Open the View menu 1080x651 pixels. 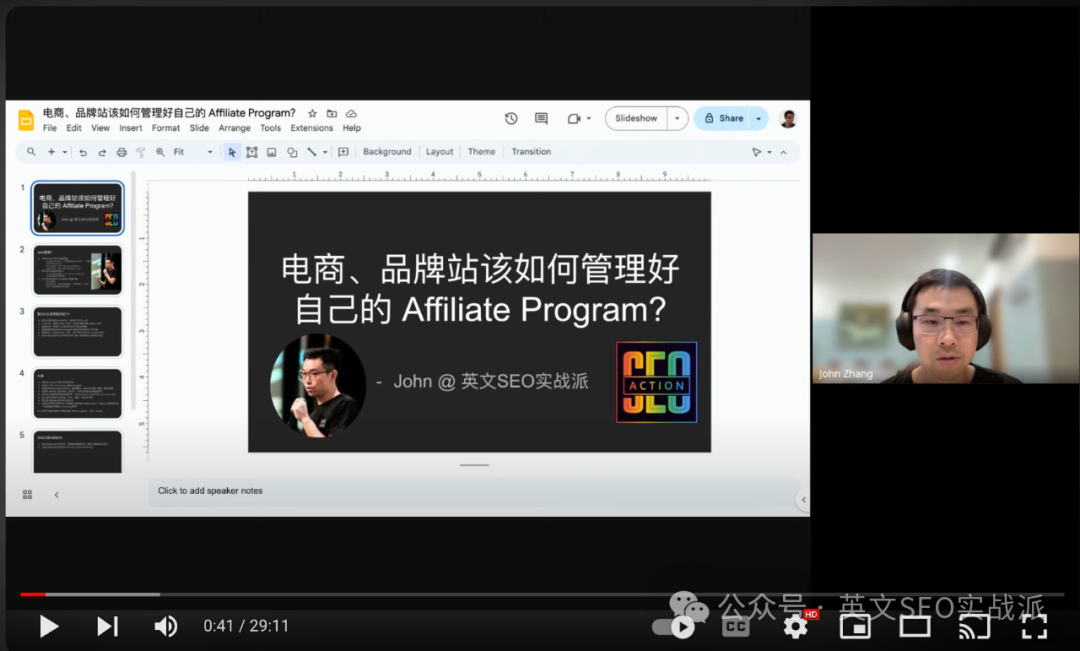pos(101,128)
